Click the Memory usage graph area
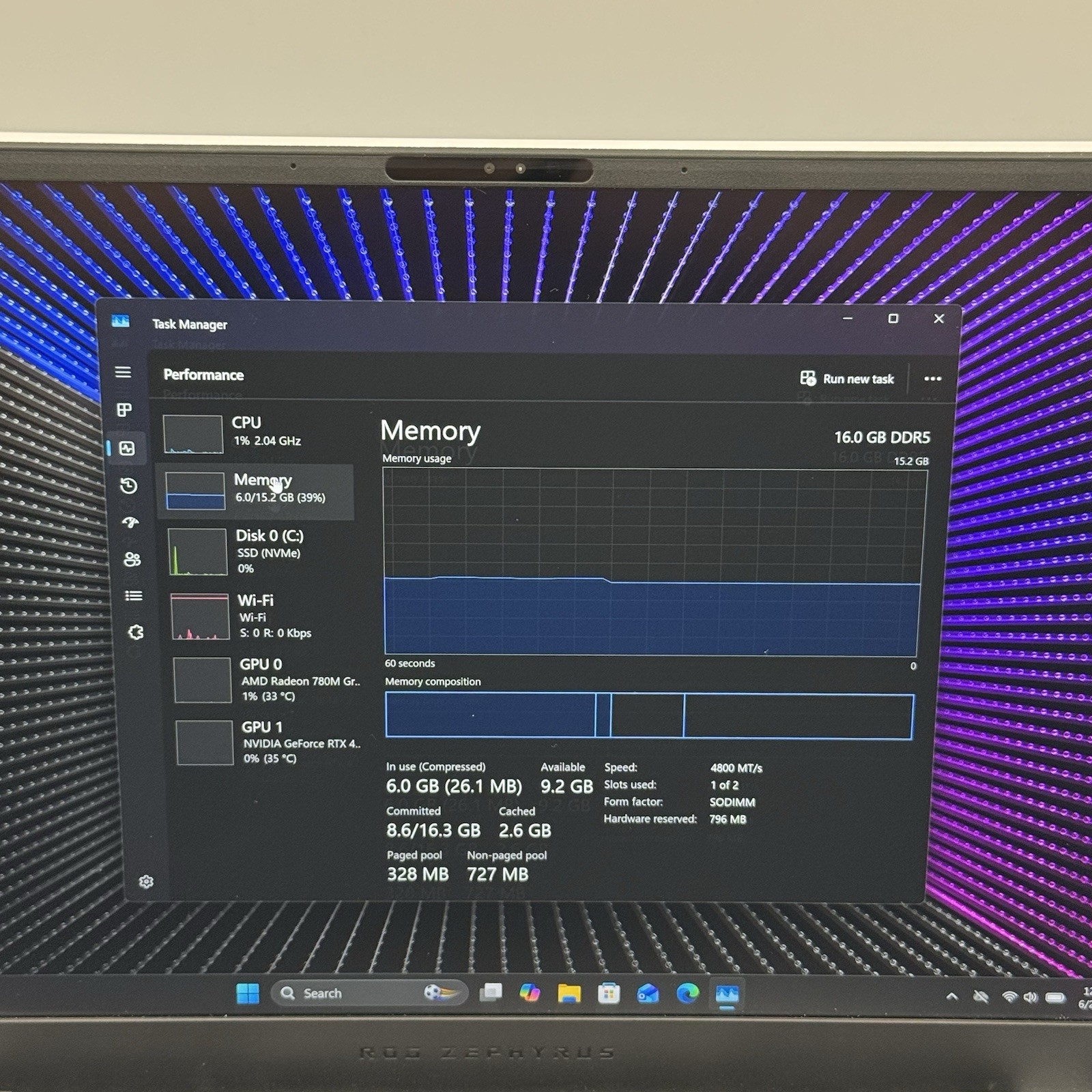Viewport: 1092px width, 1092px height. coord(653,562)
